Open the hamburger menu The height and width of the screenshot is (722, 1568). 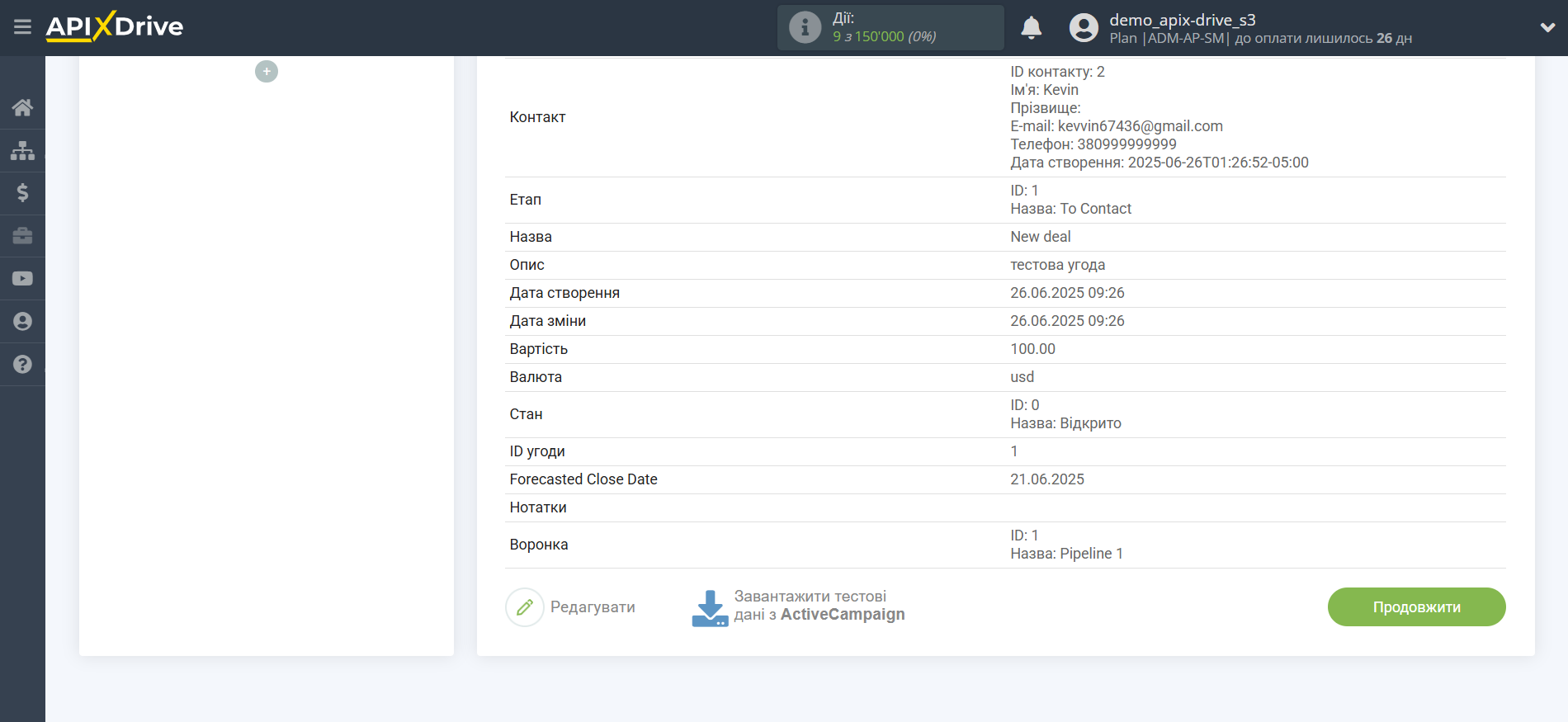tap(22, 27)
